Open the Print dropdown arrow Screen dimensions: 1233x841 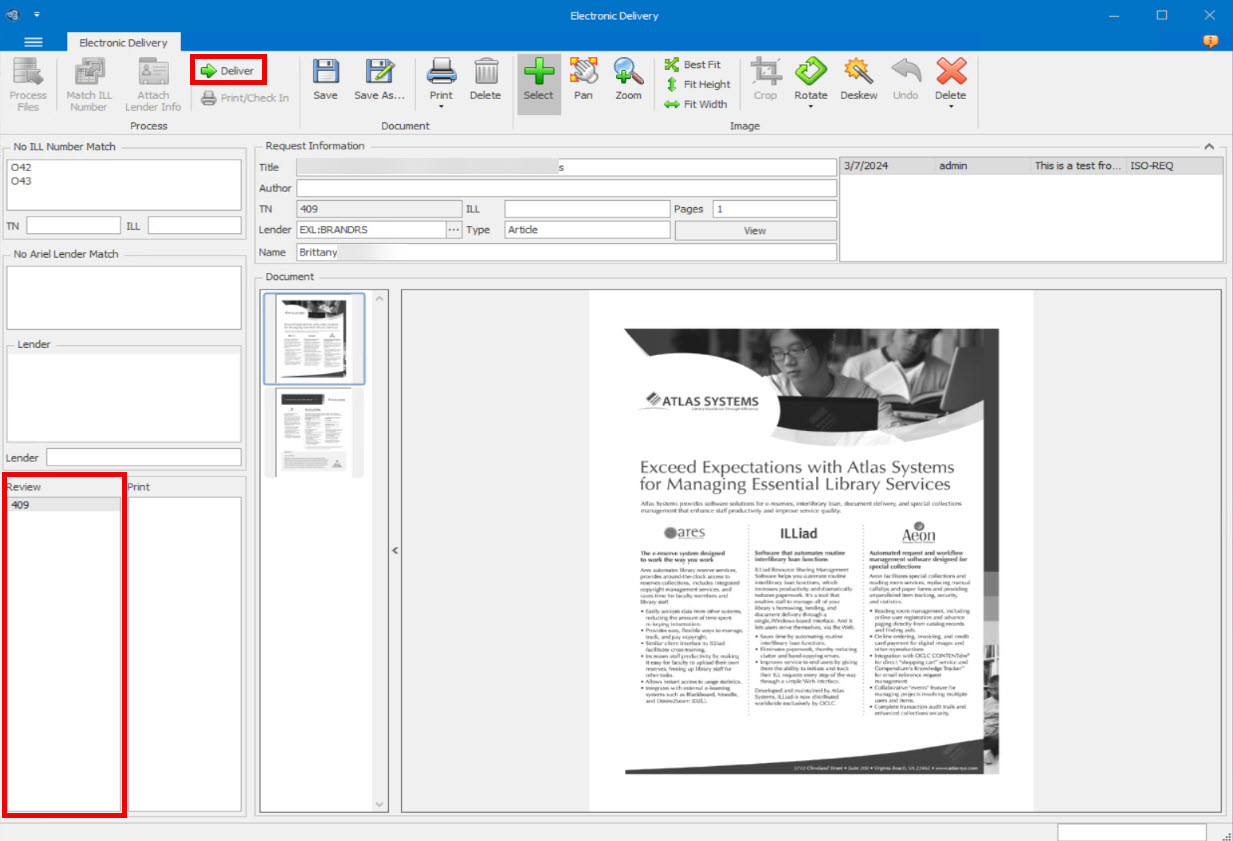441,106
